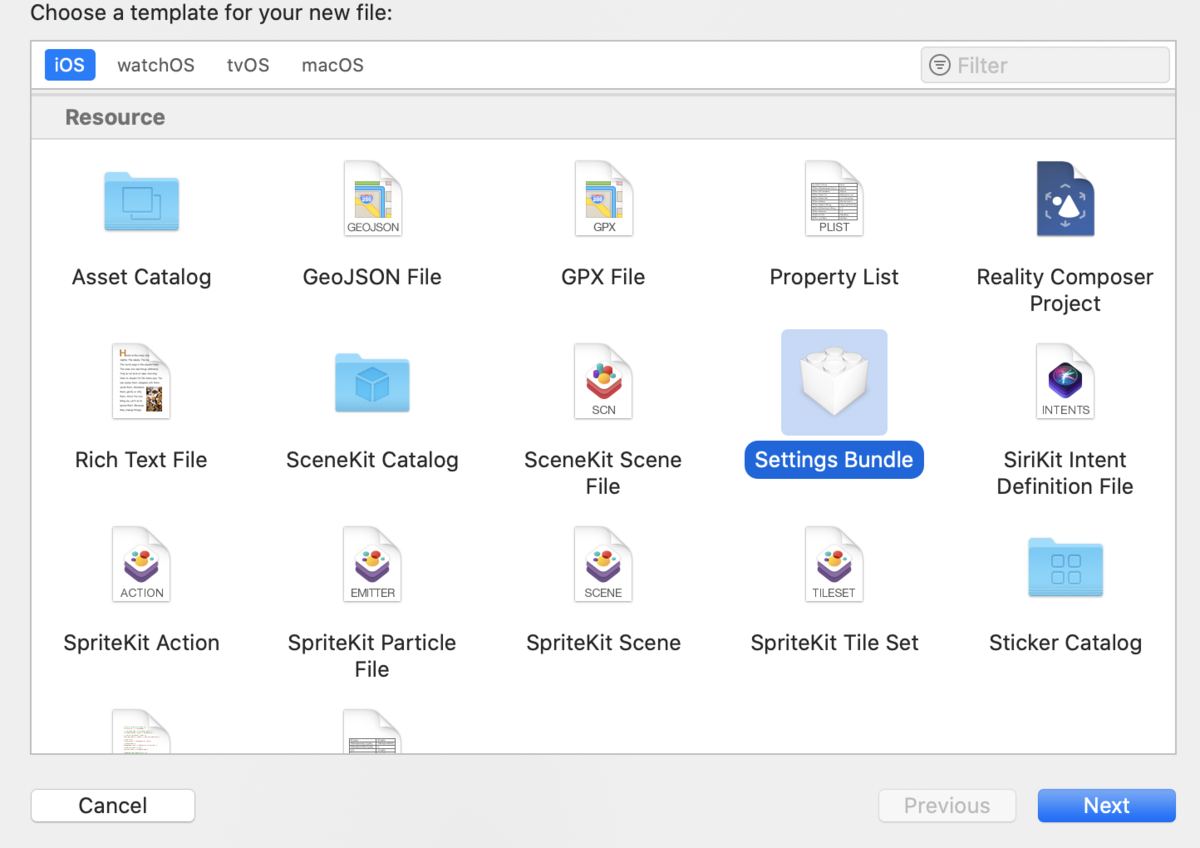Click the Next button

(x=1107, y=806)
